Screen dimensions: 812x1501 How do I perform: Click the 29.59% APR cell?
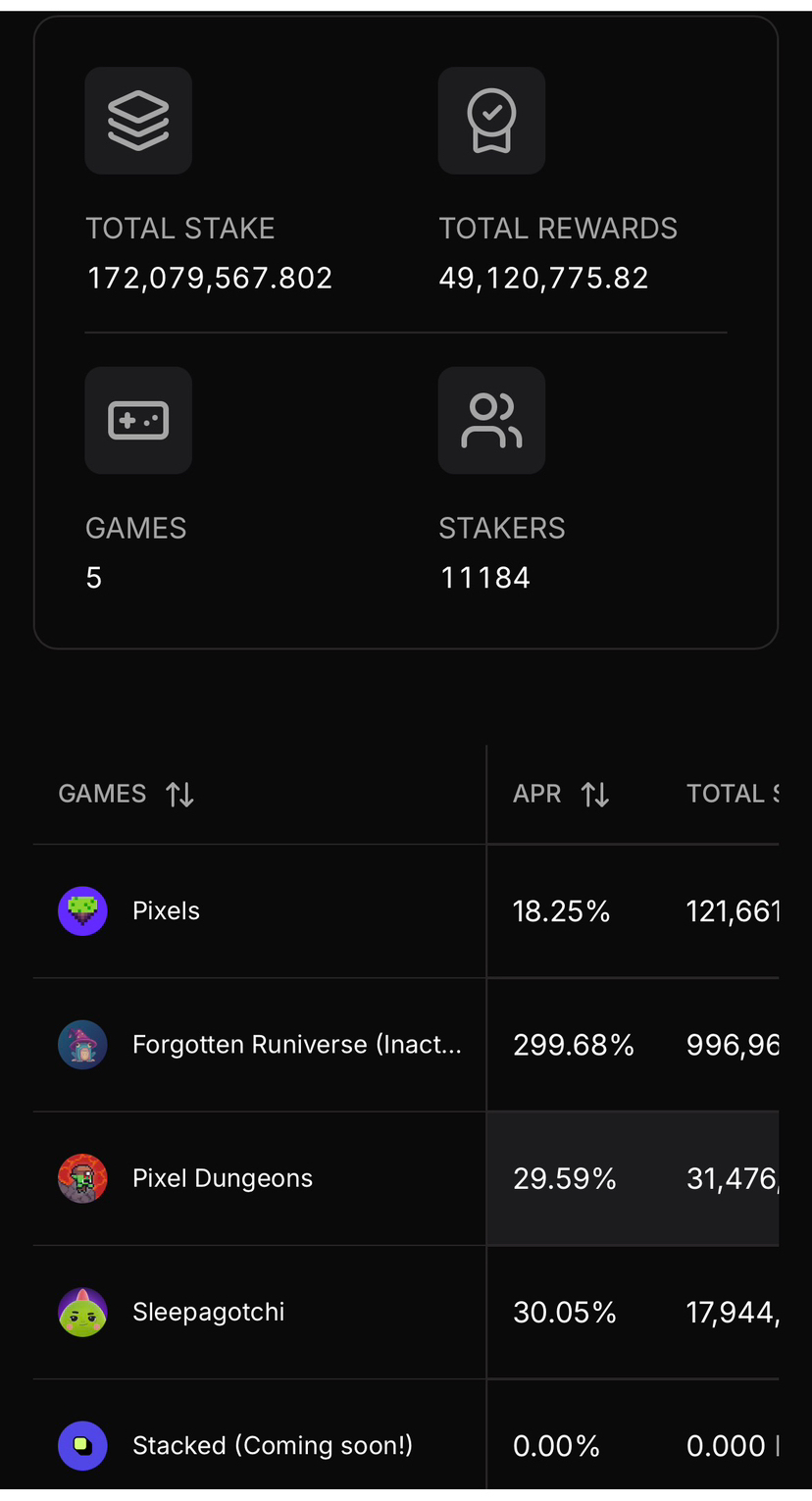(565, 1178)
